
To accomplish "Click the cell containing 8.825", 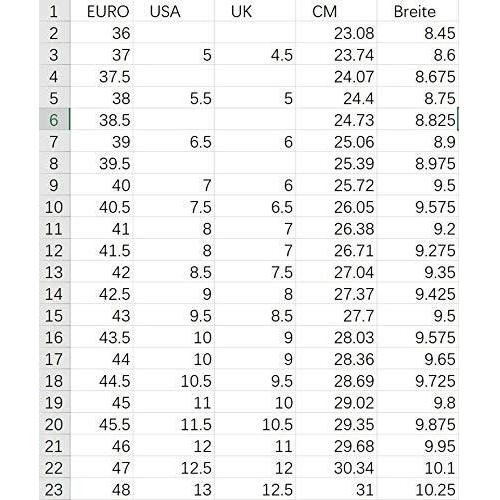I will [417, 120].
